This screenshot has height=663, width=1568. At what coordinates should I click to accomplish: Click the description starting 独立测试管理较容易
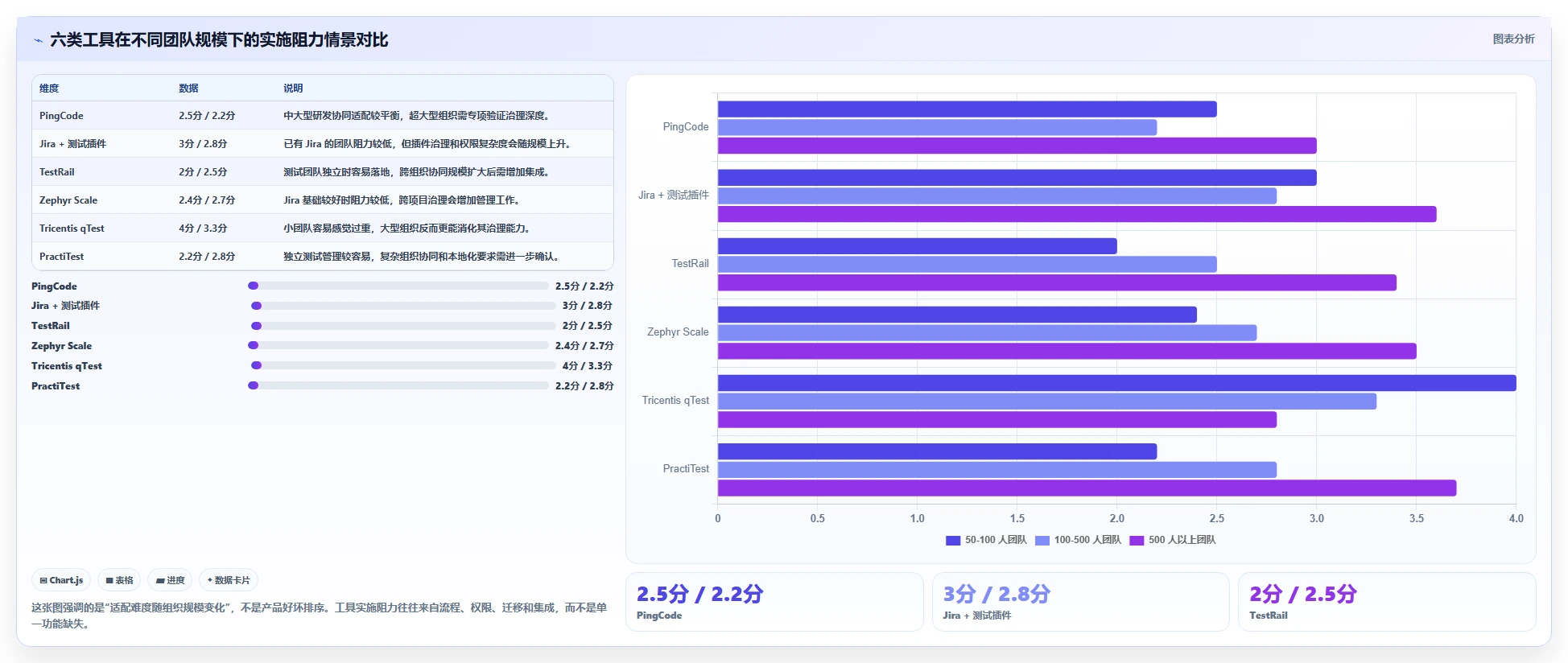pos(423,257)
